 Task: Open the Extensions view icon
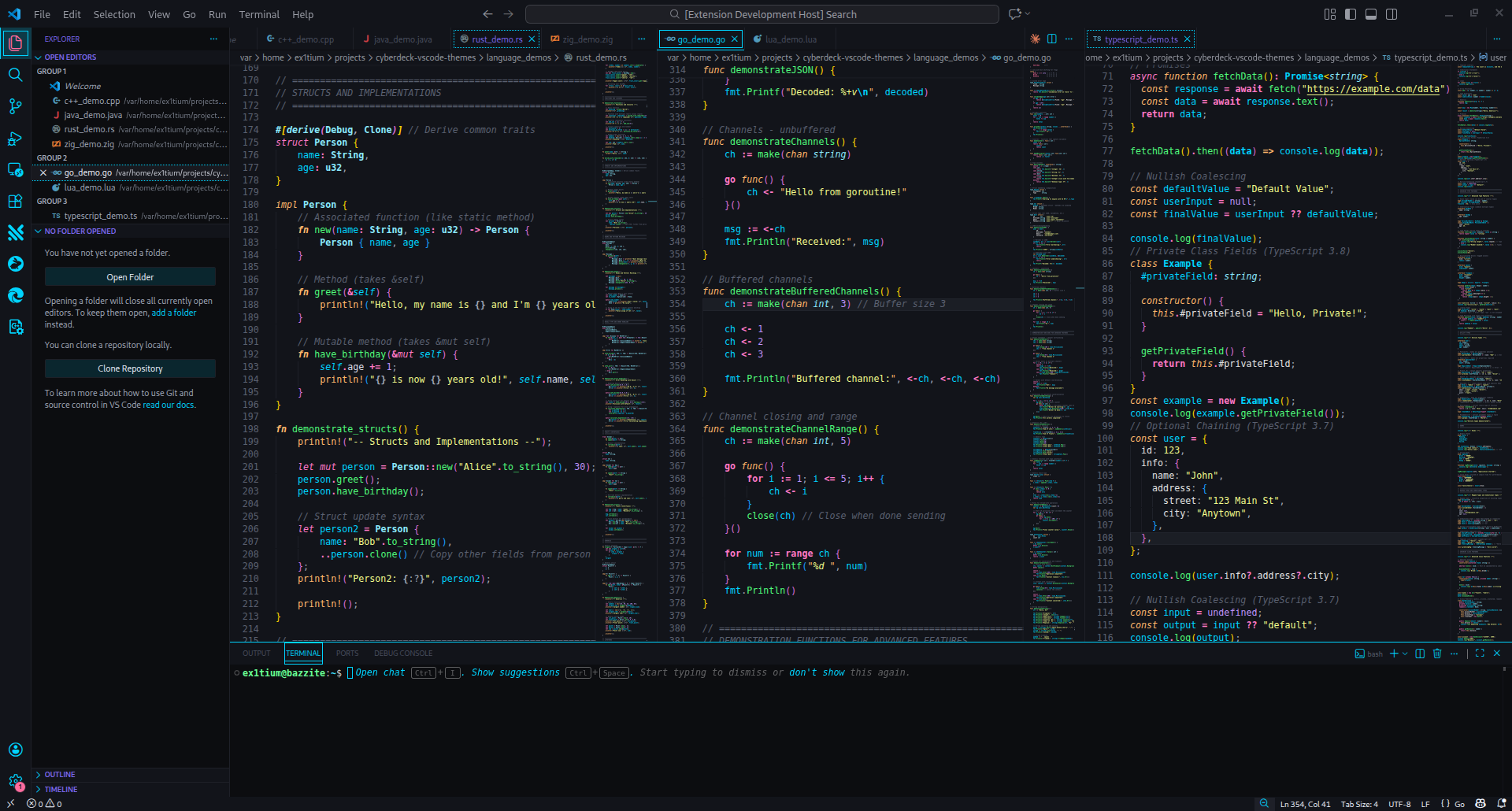(15, 202)
